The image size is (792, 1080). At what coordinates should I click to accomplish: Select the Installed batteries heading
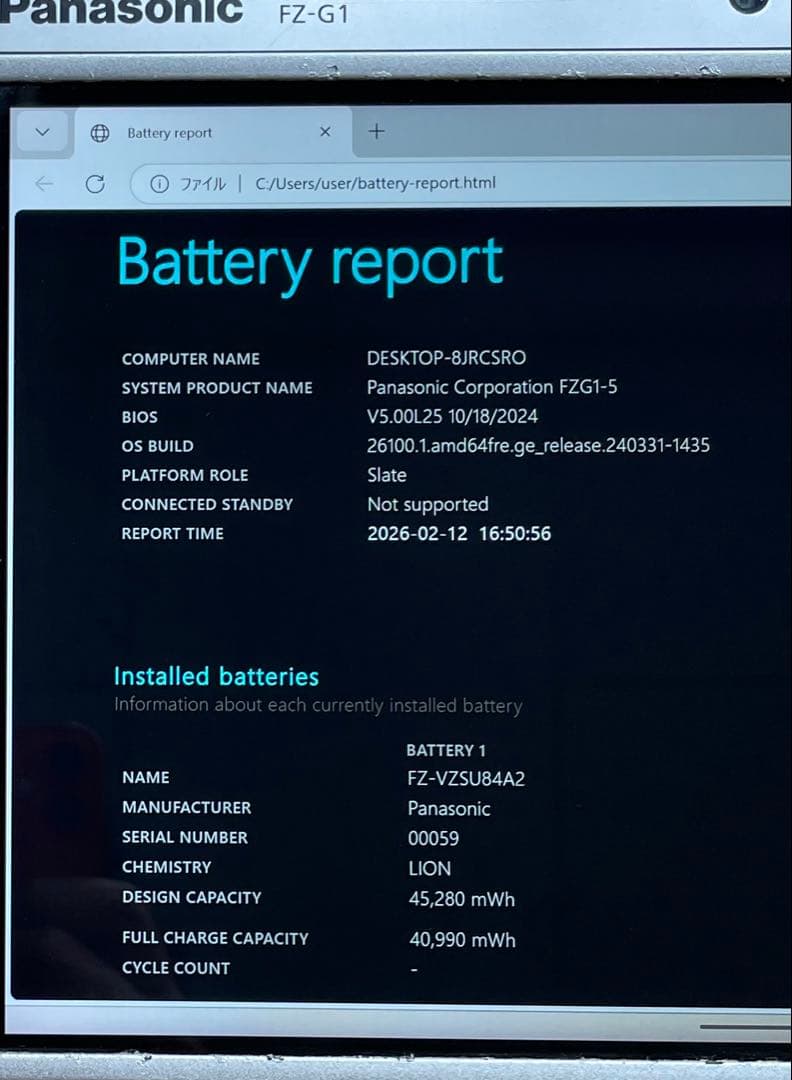216,676
